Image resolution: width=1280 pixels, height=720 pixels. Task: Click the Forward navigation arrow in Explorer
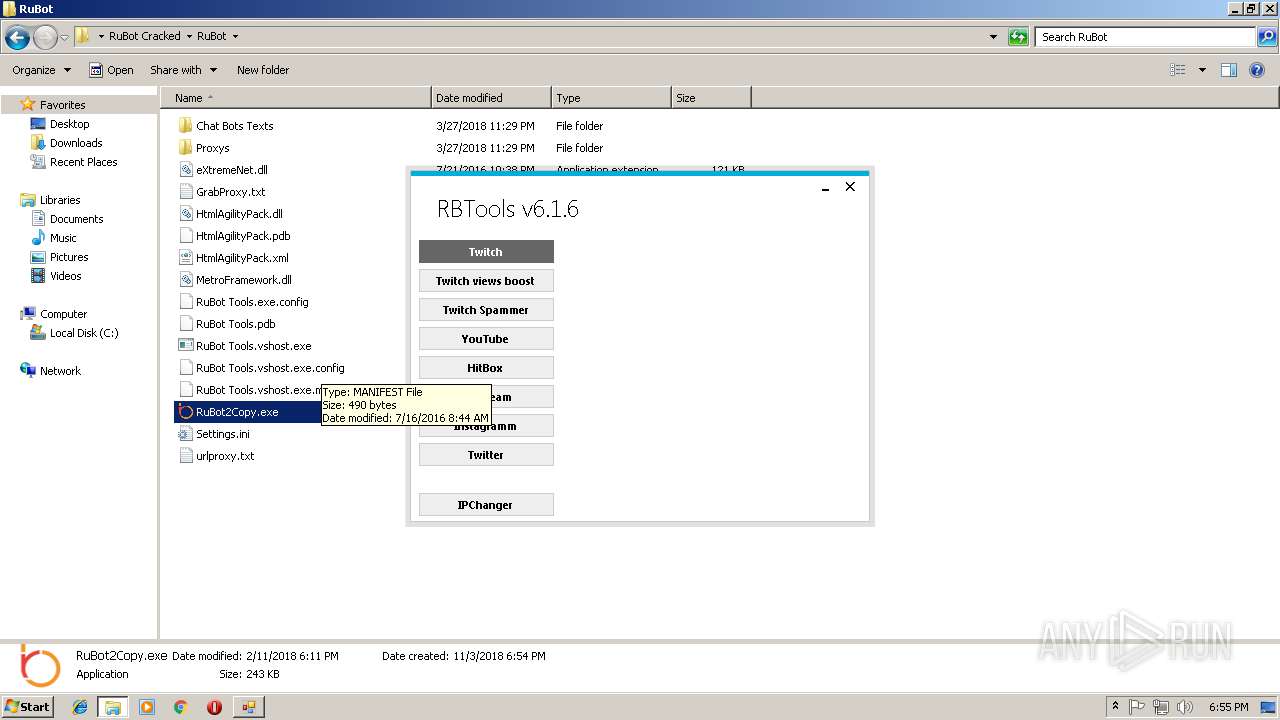45,38
